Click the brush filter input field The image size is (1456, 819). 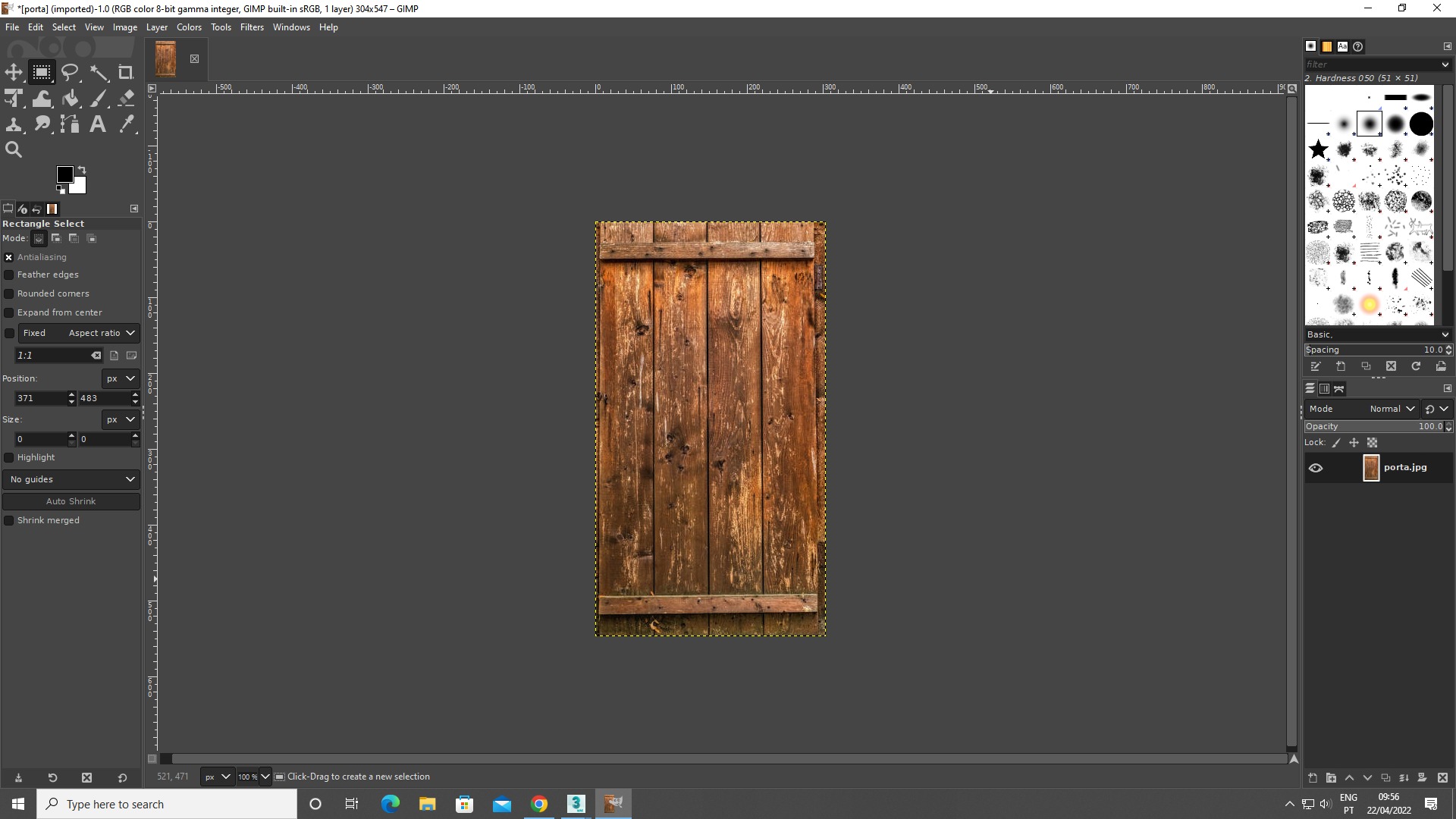click(1371, 64)
